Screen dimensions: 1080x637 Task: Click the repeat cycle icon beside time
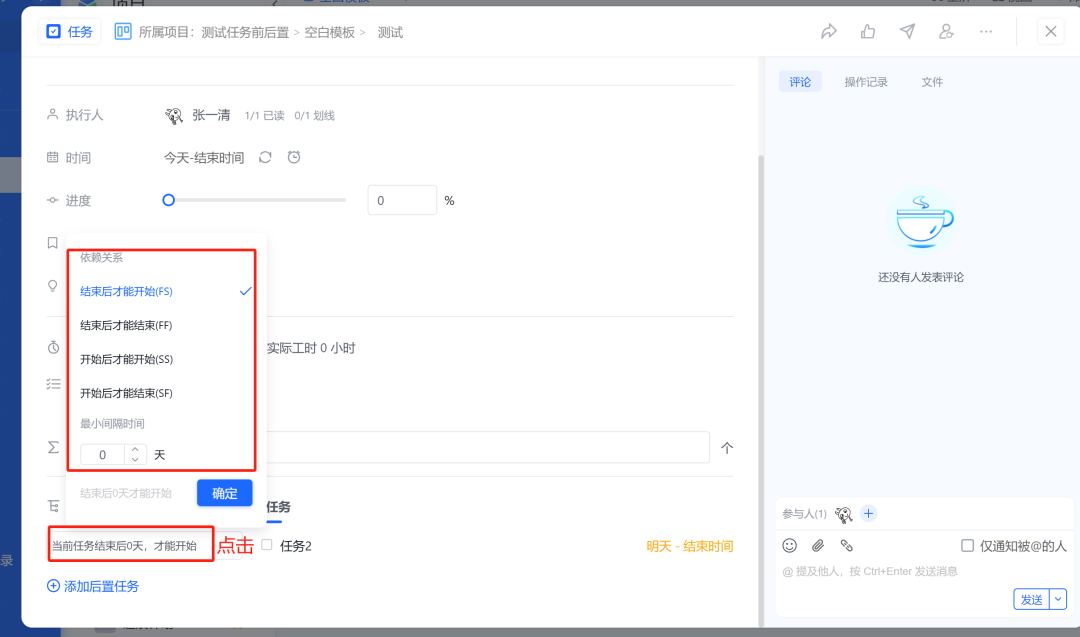[265, 158]
